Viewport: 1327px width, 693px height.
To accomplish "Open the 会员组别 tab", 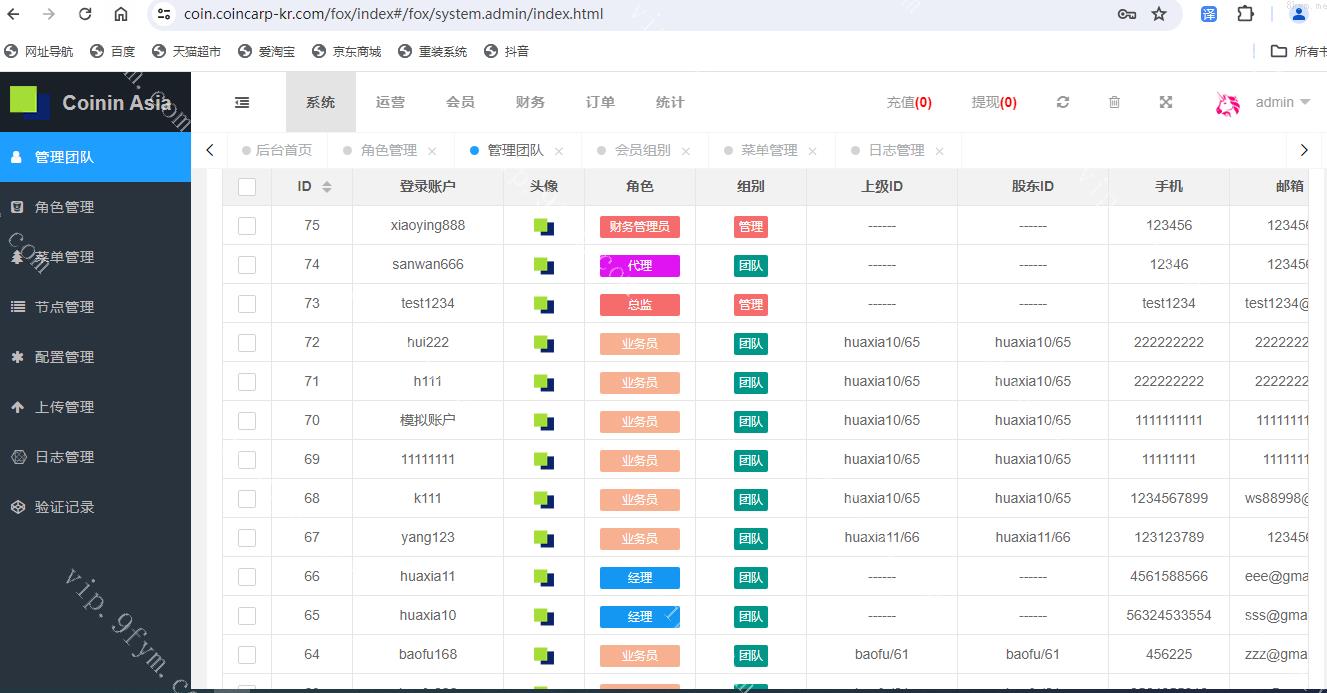I will coord(642,150).
